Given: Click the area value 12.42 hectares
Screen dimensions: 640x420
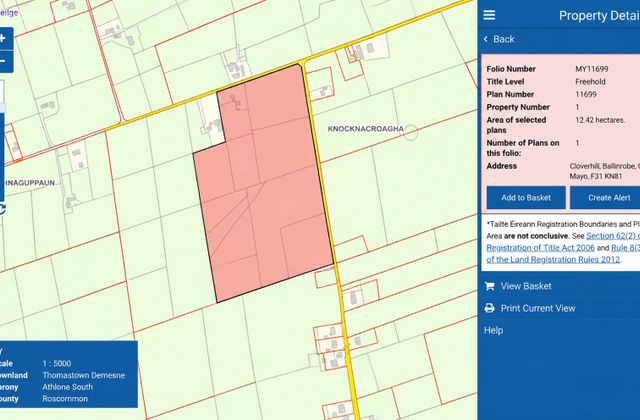Looking at the screenshot, I should (600, 120).
